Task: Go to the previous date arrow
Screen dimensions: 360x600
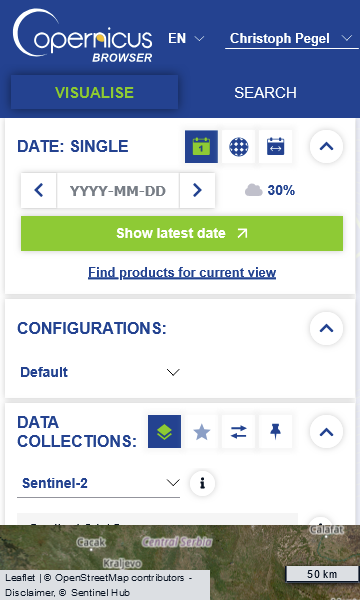Action: (39, 190)
